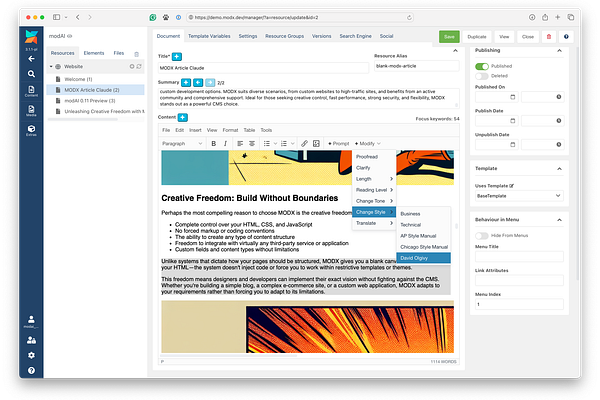This screenshot has width=600, height=400.
Task: Click the dark help icon button near Close
Action: point(566,37)
